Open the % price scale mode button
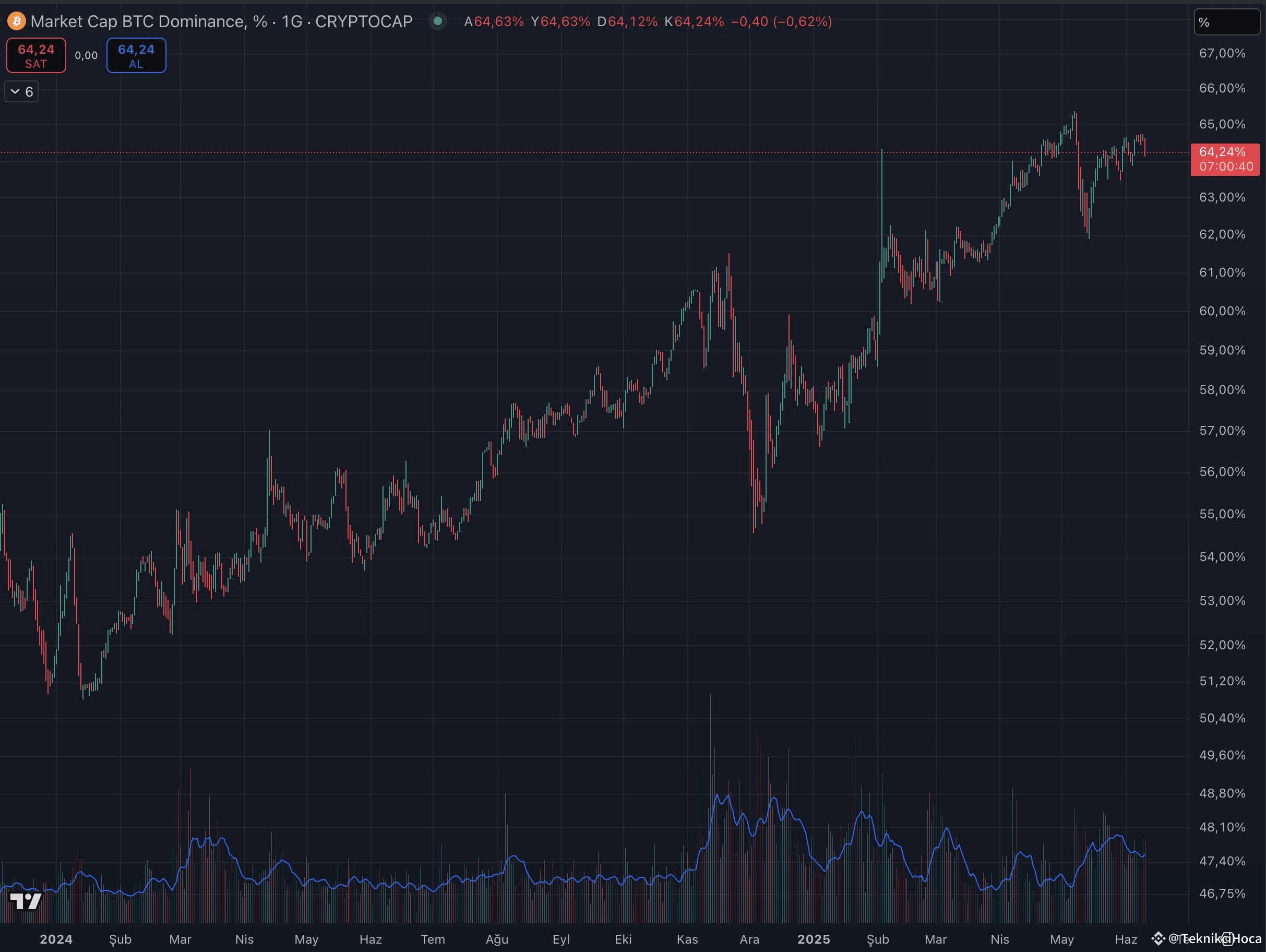Image resolution: width=1266 pixels, height=952 pixels. 1226,22
